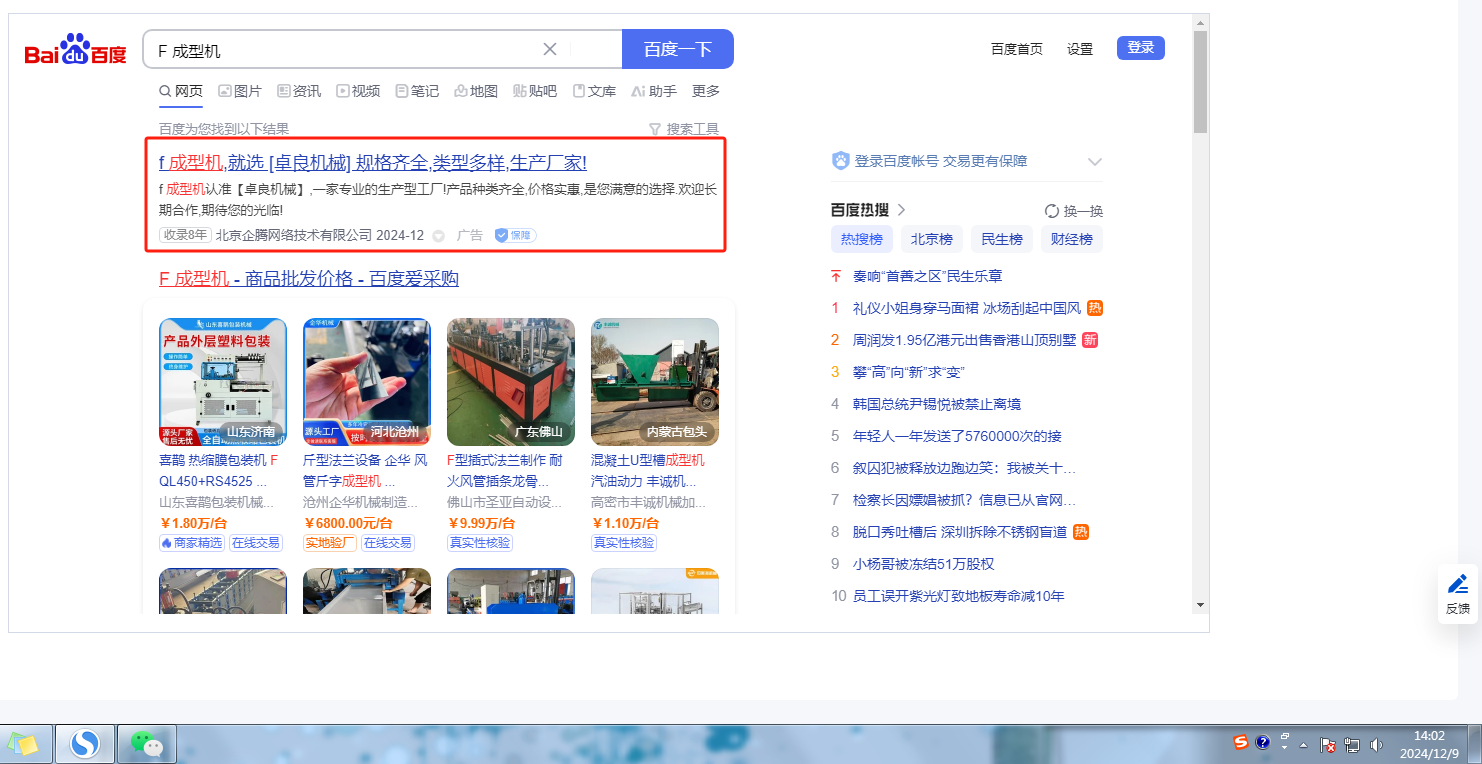The height and width of the screenshot is (764, 1482).
Task: Select the 财经榜 ranking tab
Action: (1072, 239)
